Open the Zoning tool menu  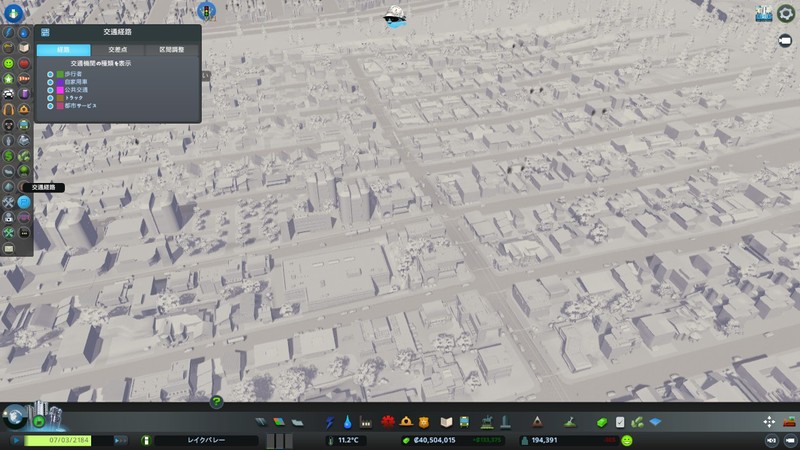[280, 422]
